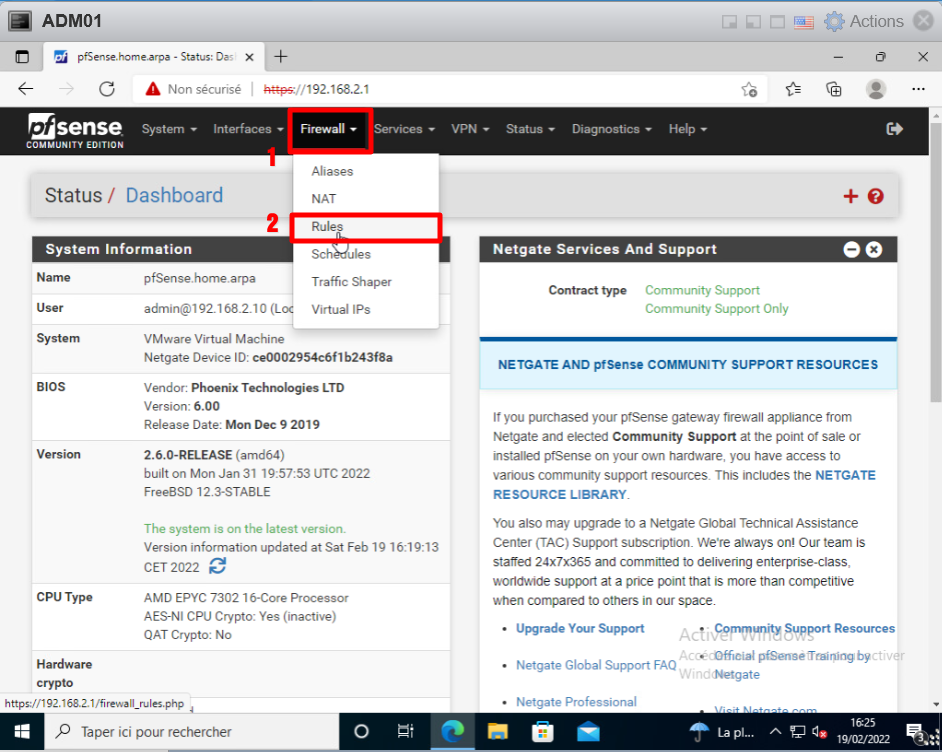Click the pfSense logout icon
The image size is (942, 752).
coord(894,129)
